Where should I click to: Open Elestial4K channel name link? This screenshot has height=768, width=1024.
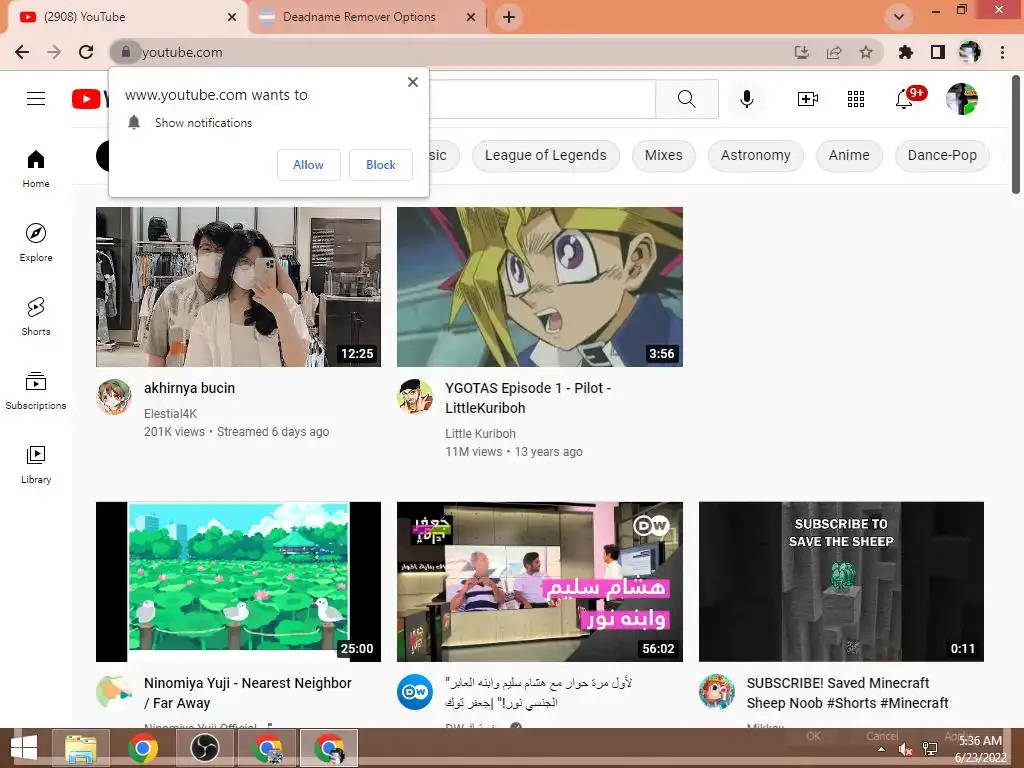pos(170,413)
